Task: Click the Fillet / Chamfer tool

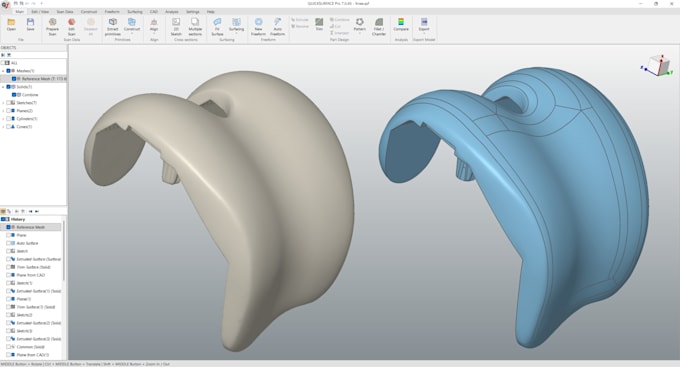Action: (379, 26)
